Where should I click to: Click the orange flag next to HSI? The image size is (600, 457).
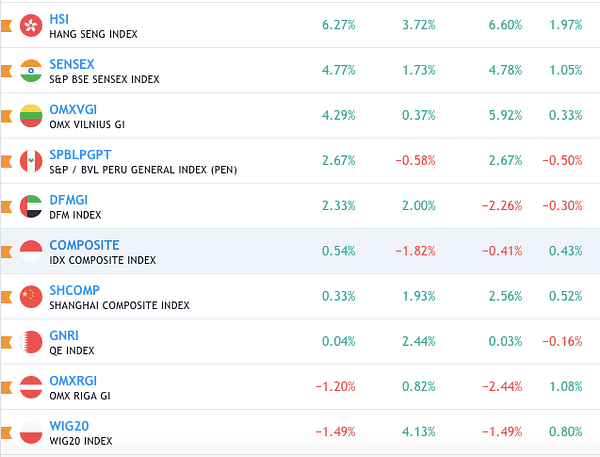[7, 26]
